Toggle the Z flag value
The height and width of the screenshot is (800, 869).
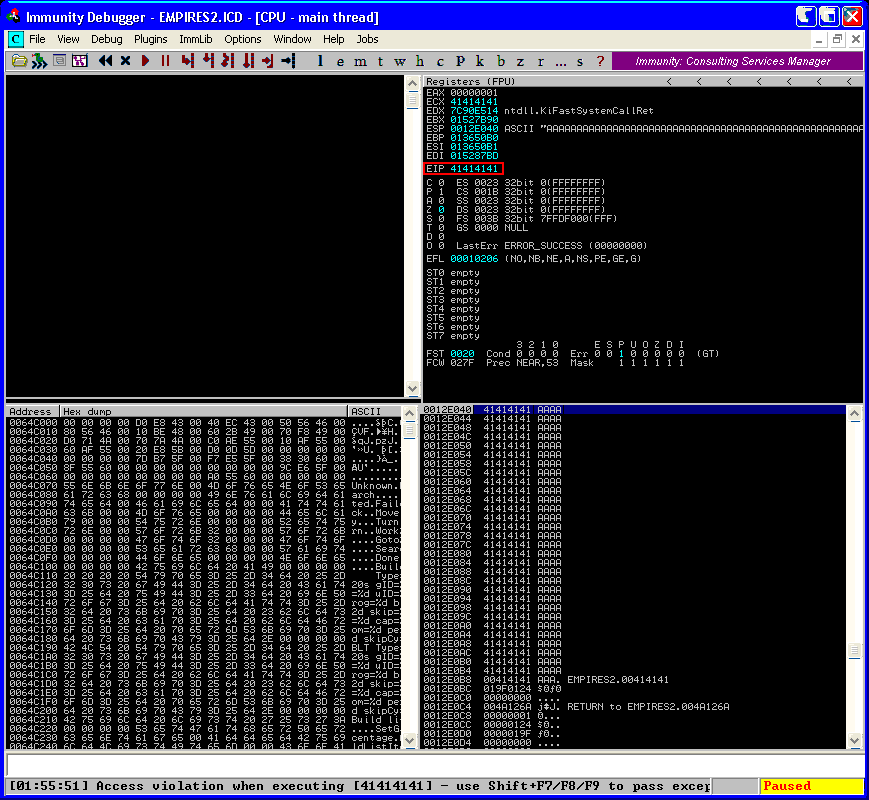[441, 210]
